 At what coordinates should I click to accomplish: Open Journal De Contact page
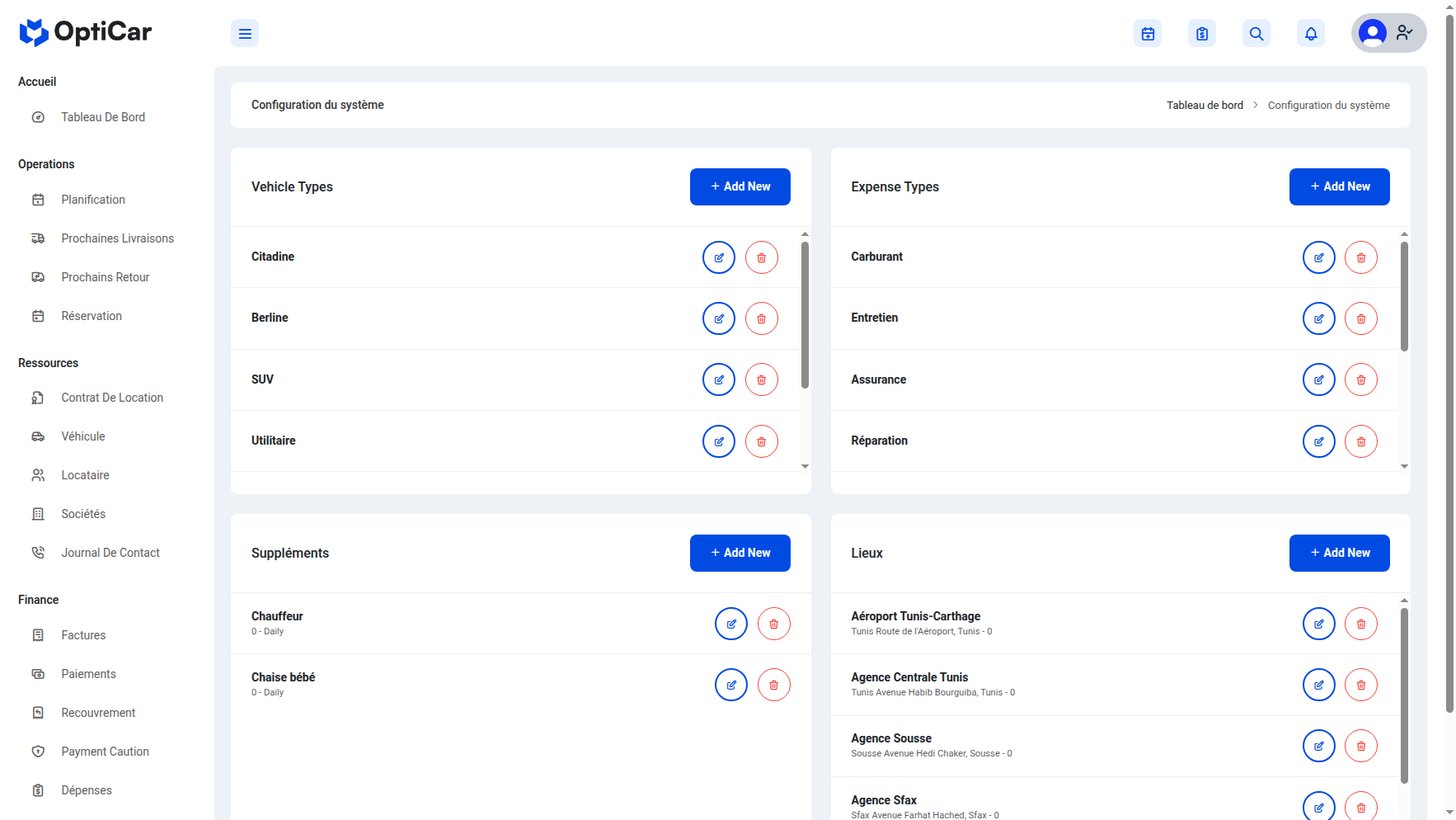pos(110,553)
